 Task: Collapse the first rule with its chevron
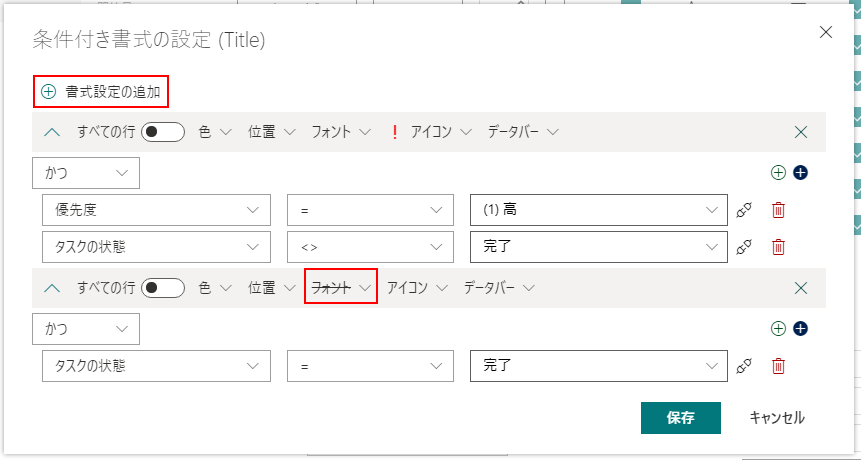(53, 132)
